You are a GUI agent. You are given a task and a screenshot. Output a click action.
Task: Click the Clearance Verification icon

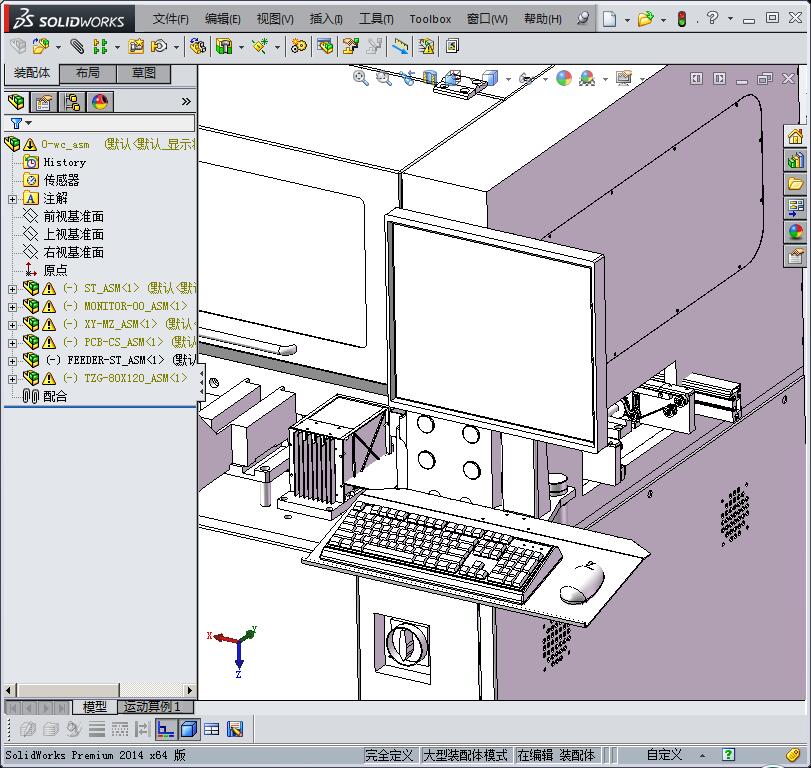tap(427, 47)
